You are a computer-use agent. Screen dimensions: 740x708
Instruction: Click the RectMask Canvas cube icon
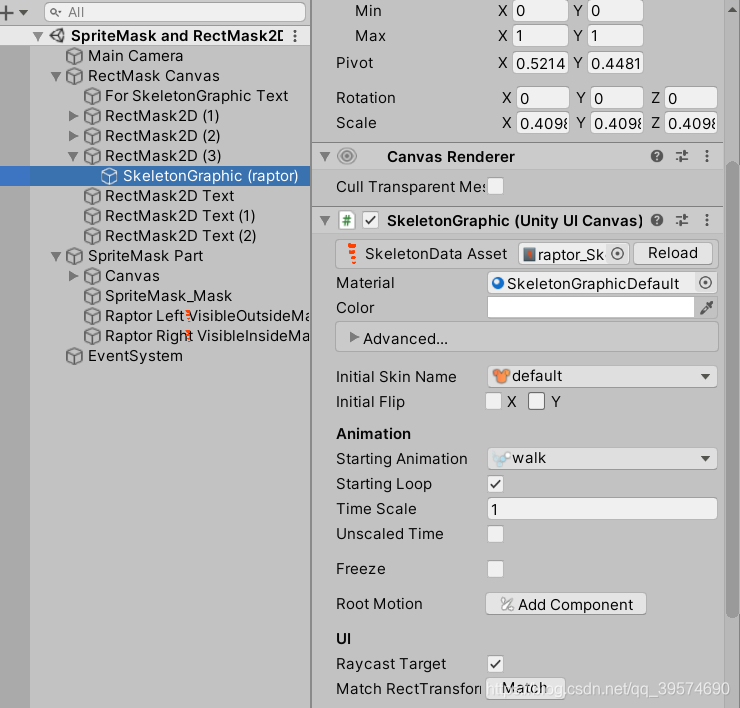pyautogui.click(x=74, y=76)
